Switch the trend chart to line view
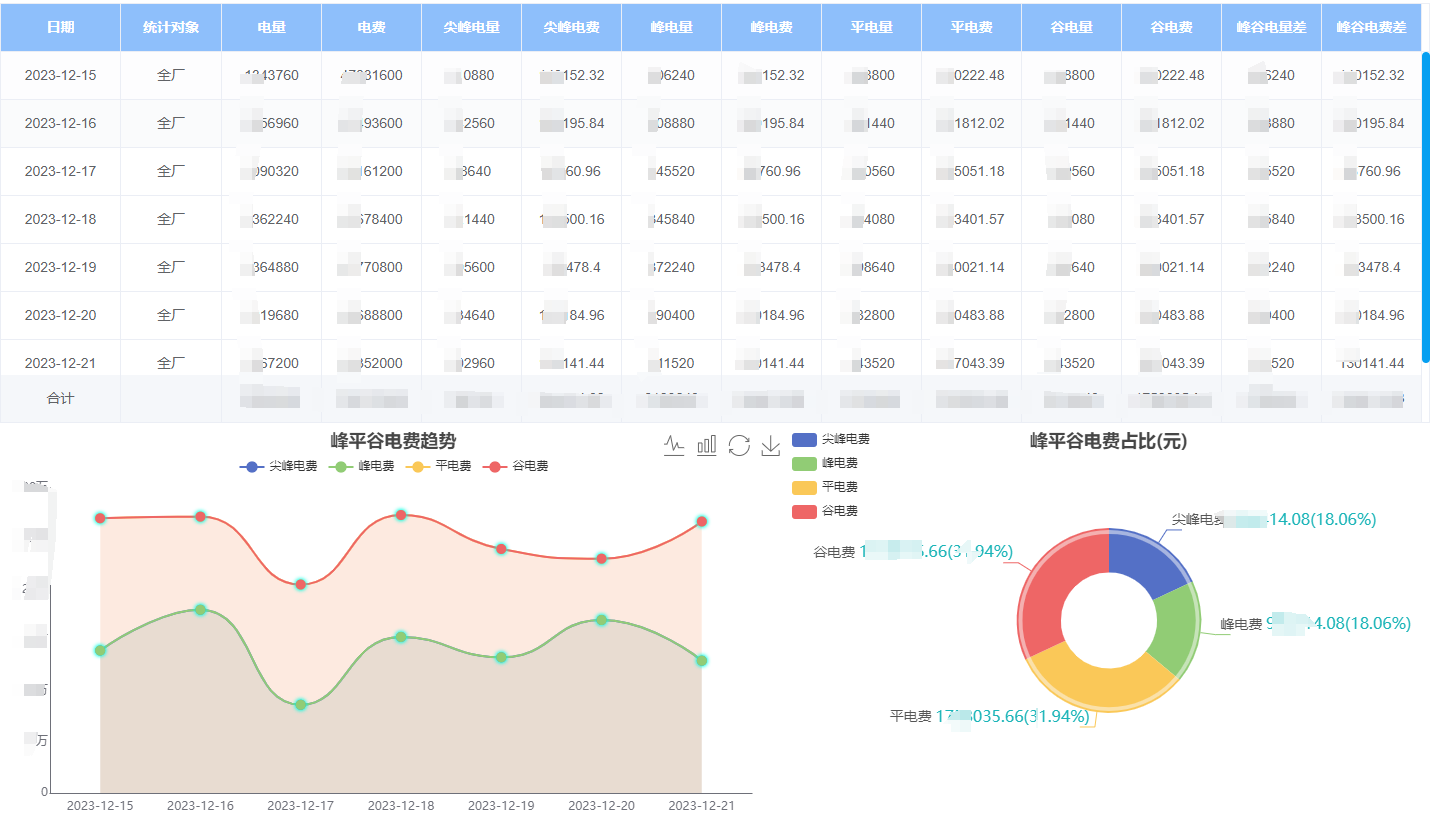 pos(674,445)
